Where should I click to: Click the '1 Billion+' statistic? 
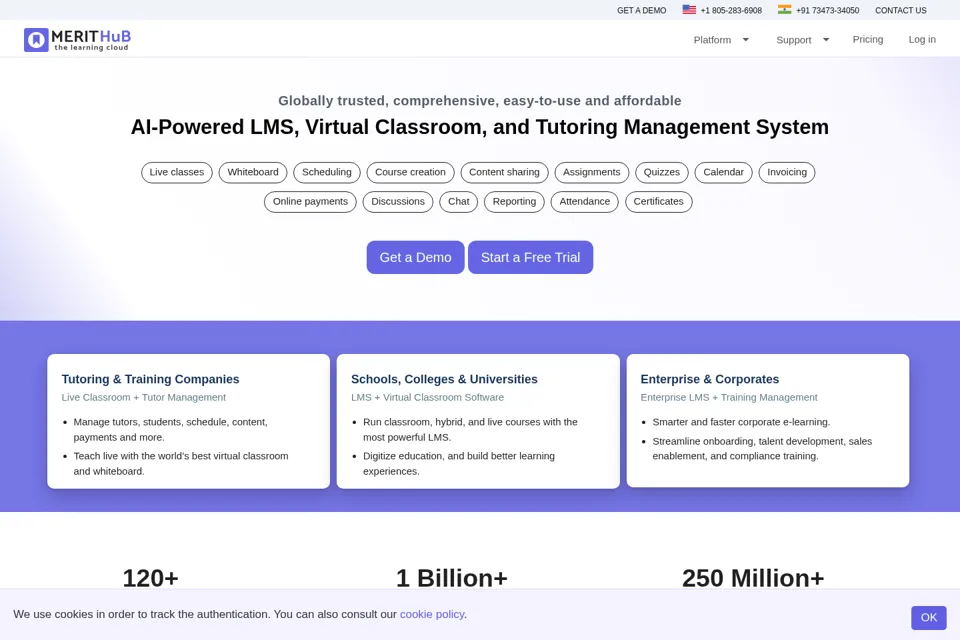point(452,578)
